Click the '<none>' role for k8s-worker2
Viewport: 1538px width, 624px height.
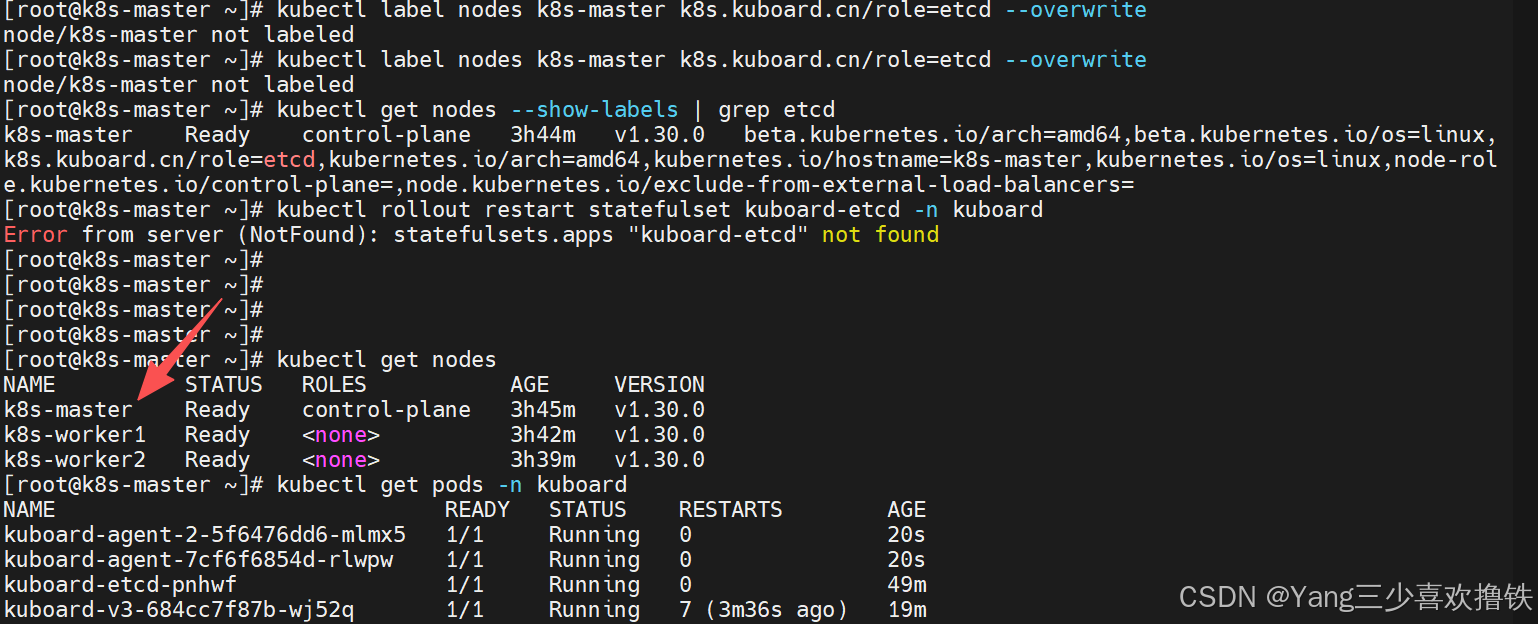341,460
